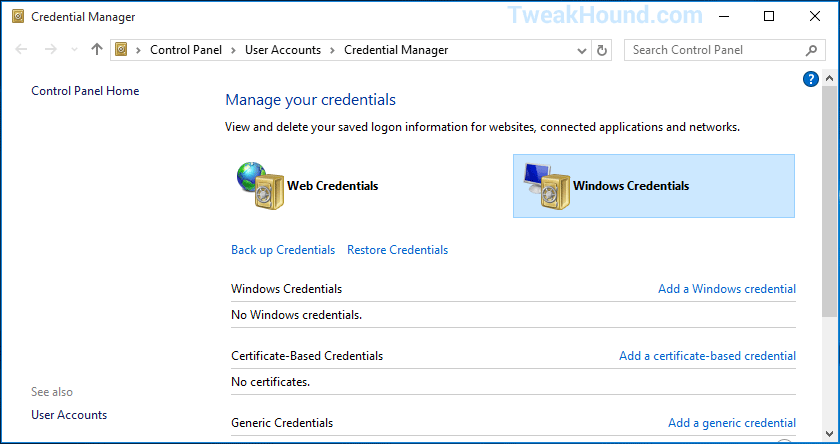
Task: Click the Back navigation arrow
Action: pos(21,50)
